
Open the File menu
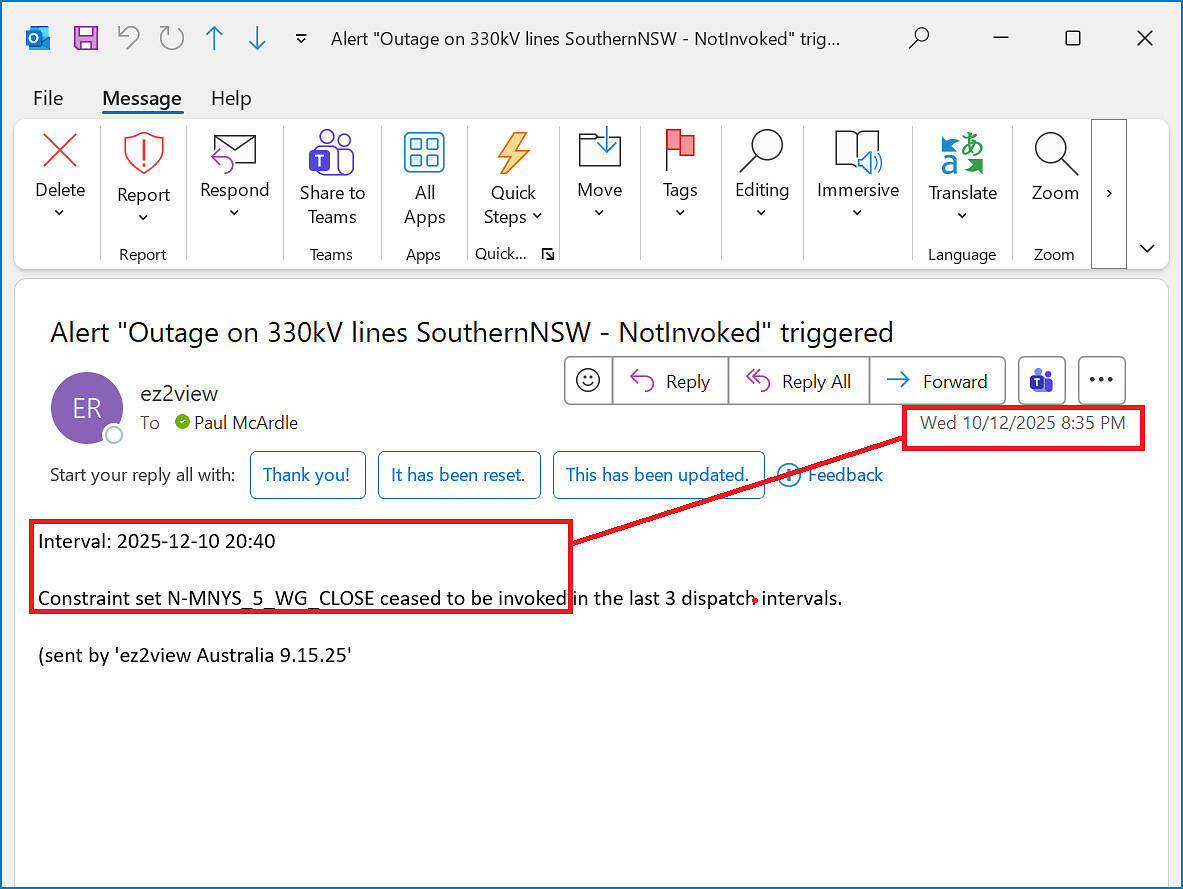click(48, 98)
